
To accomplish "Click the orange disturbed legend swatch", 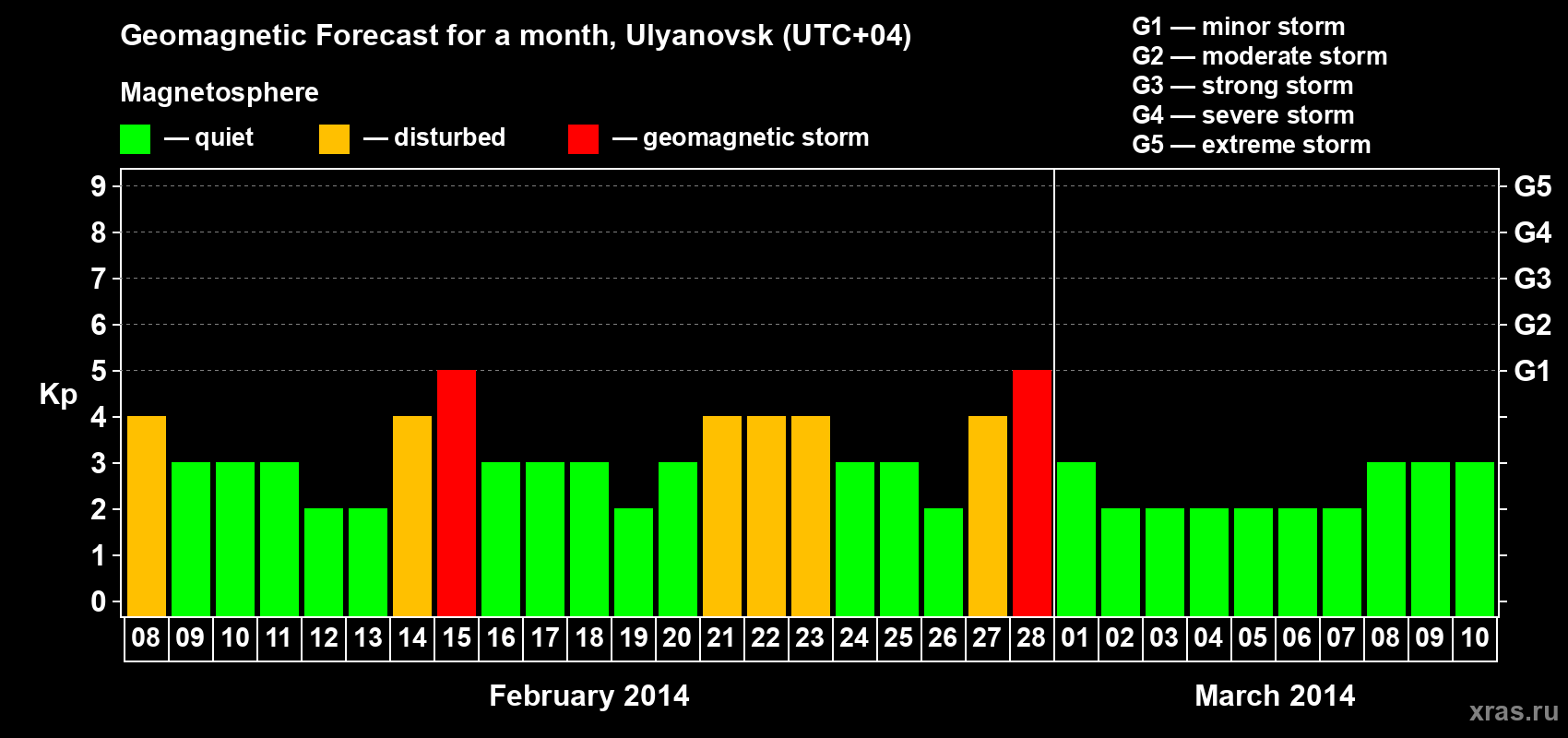I will click(335, 139).
